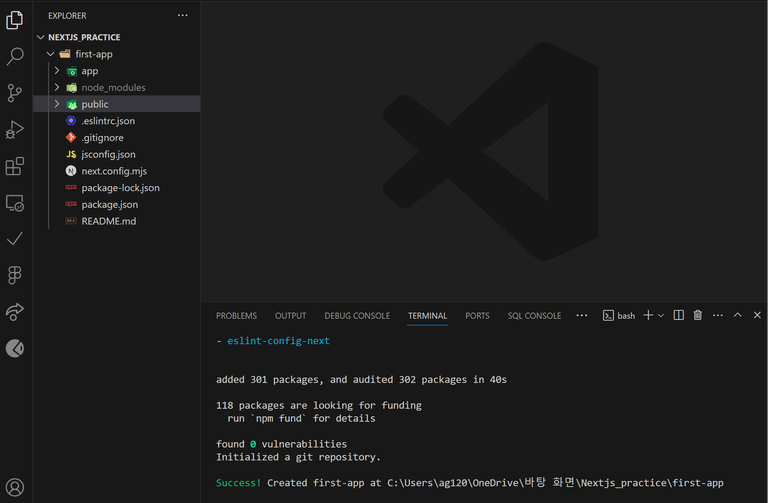Image resolution: width=768 pixels, height=503 pixels.
Task: Switch to the PROBLEMS tab
Action: tap(236, 316)
